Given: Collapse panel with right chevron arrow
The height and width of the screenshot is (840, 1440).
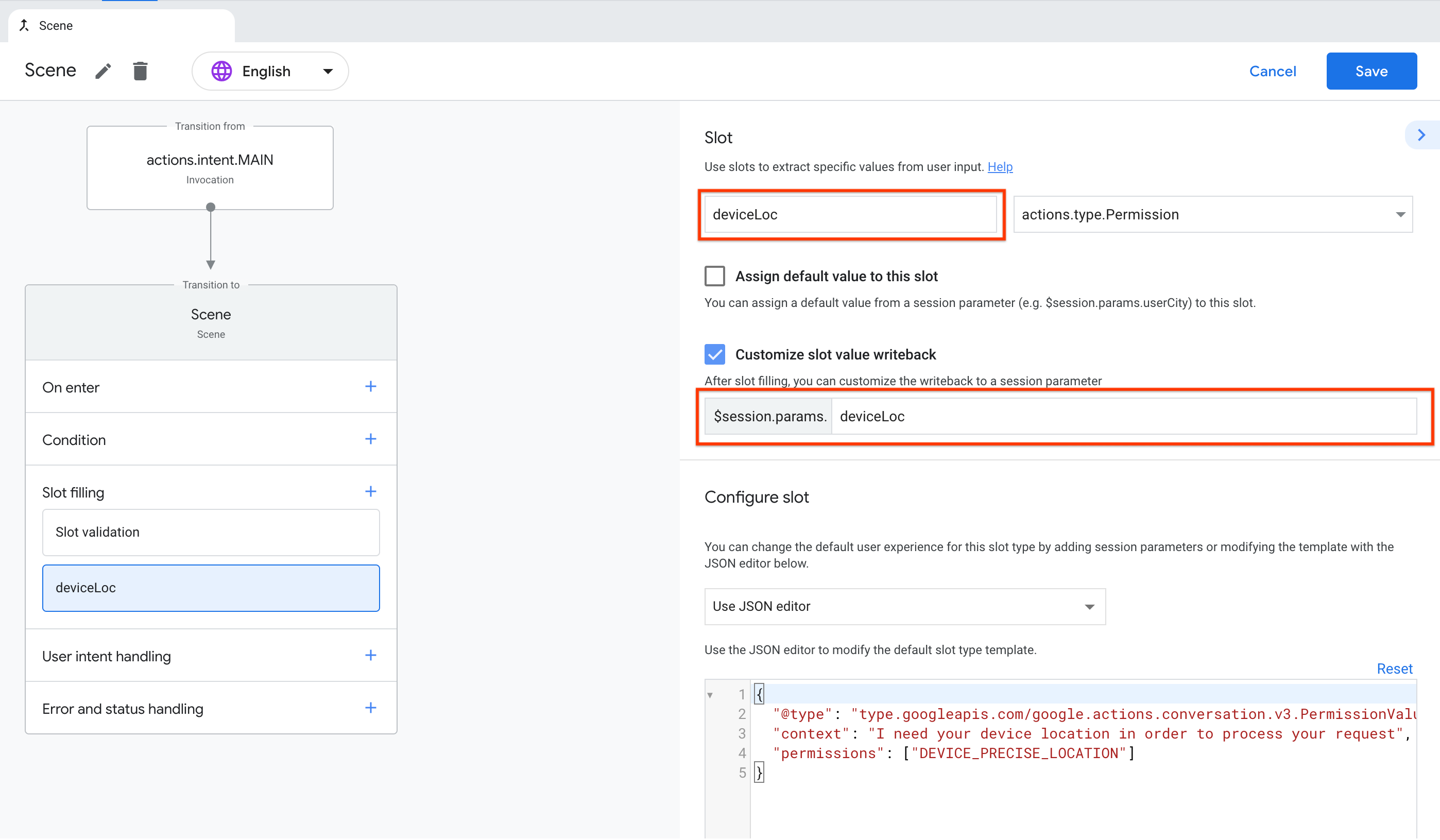Looking at the screenshot, I should point(1421,135).
